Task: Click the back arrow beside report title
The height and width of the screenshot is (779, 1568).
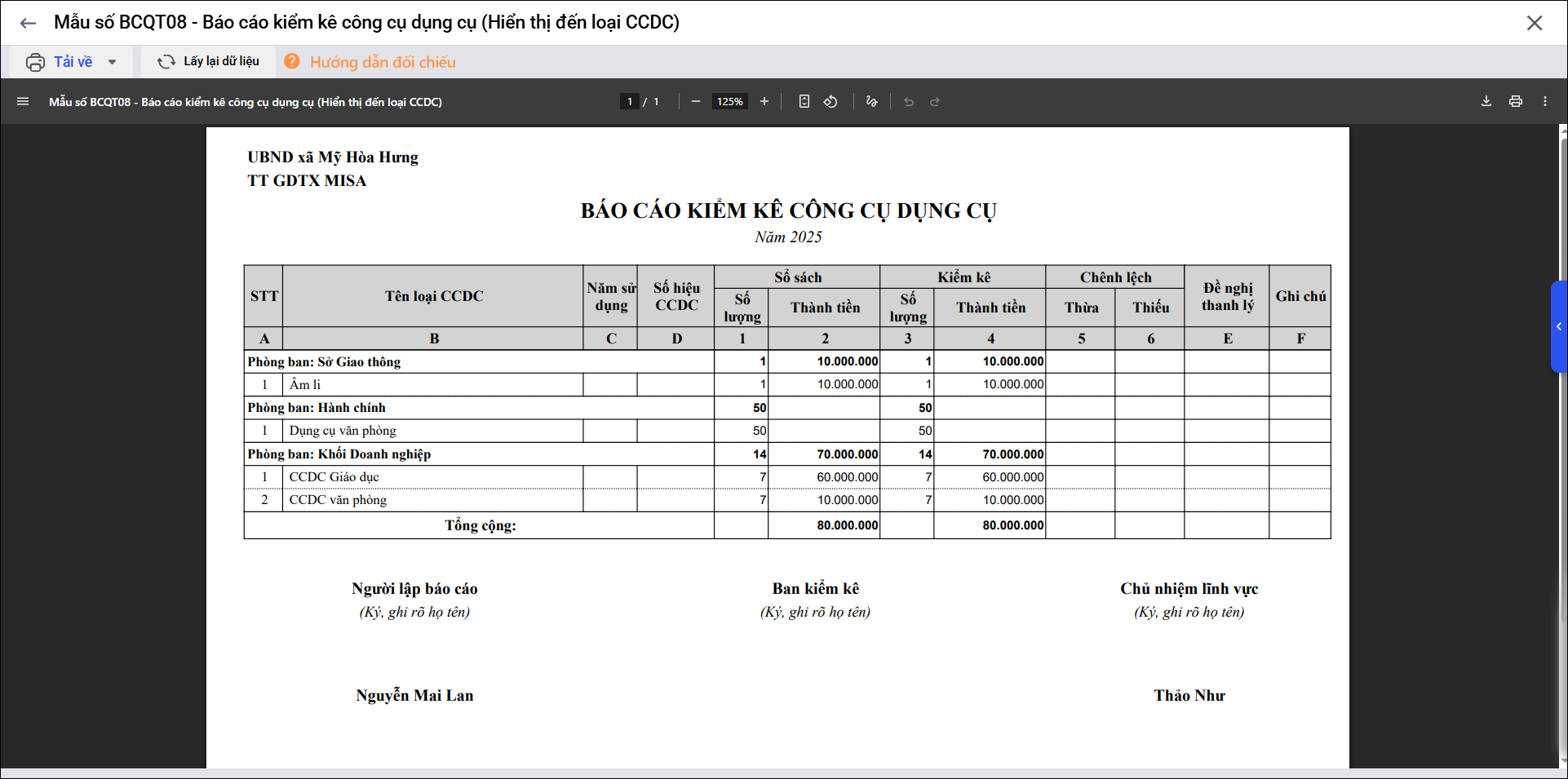Action: [28, 23]
